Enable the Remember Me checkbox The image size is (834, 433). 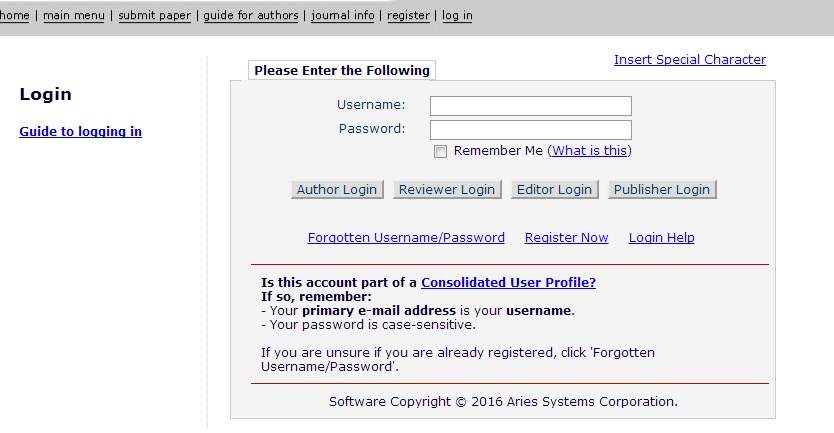[x=440, y=152]
